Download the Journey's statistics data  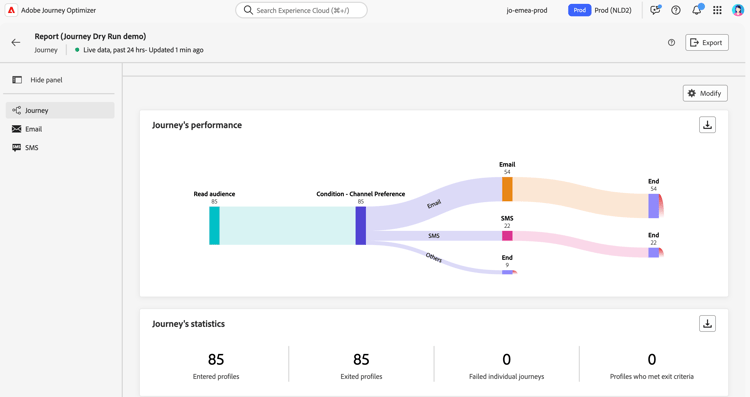tap(707, 324)
